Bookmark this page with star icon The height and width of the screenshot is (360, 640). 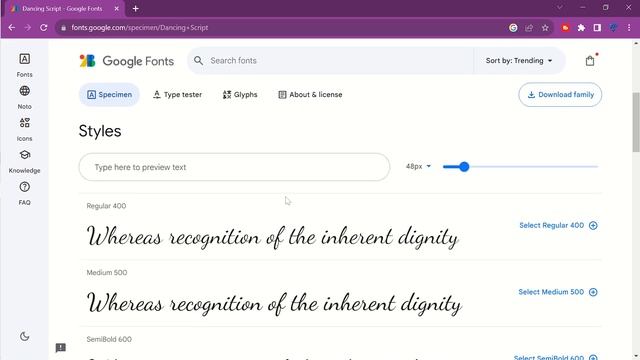coord(545,28)
